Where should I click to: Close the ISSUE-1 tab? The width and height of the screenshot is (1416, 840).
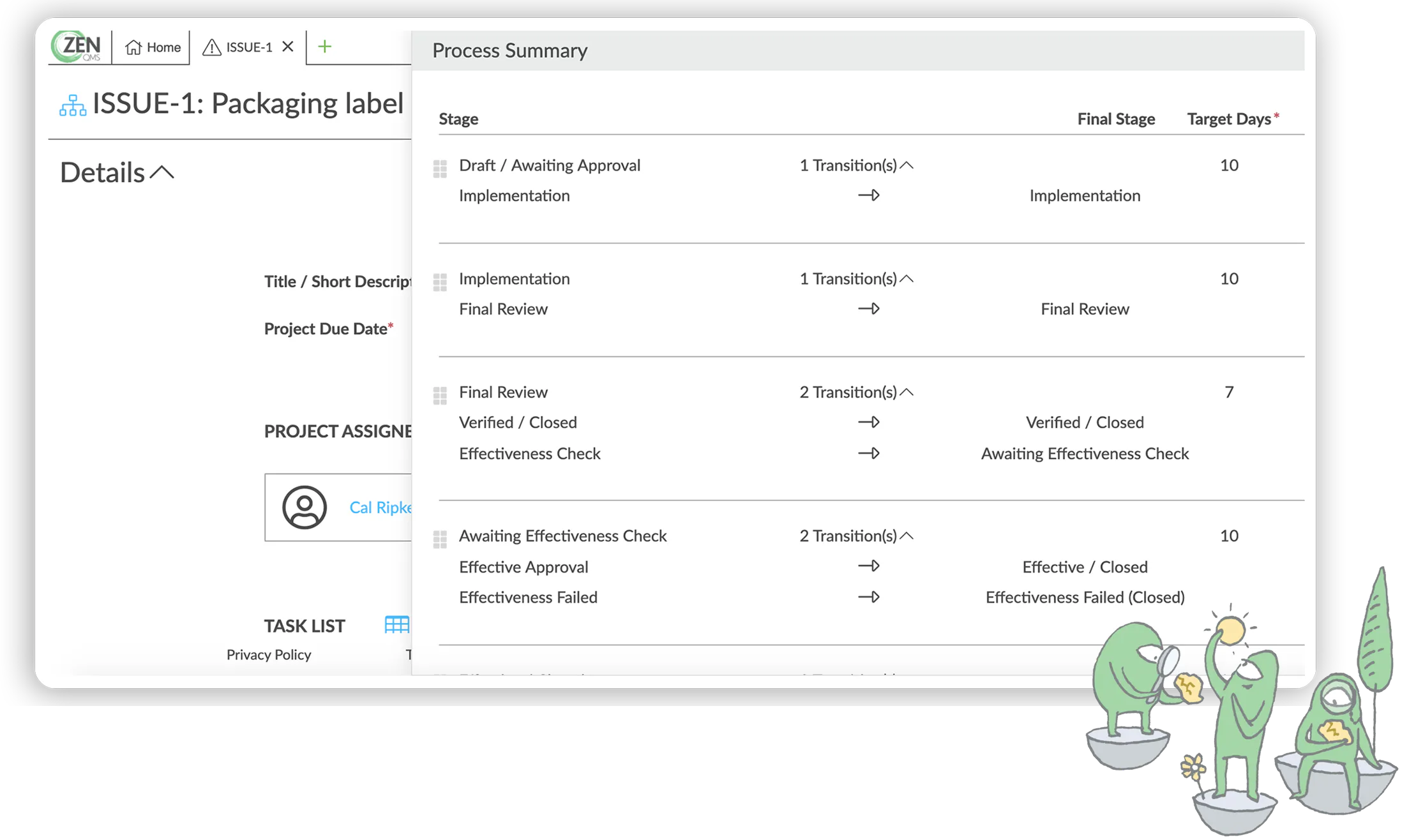click(288, 47)
